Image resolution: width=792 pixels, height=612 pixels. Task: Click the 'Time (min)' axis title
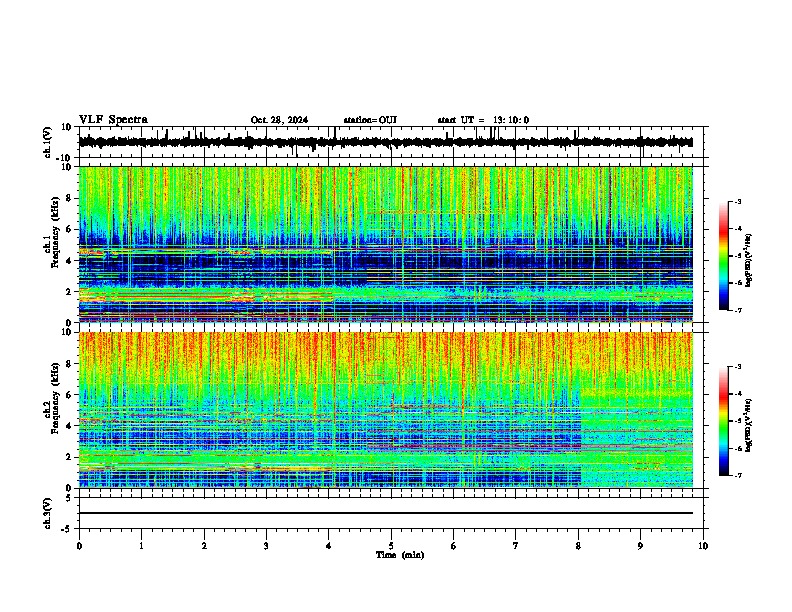point(400,555)
